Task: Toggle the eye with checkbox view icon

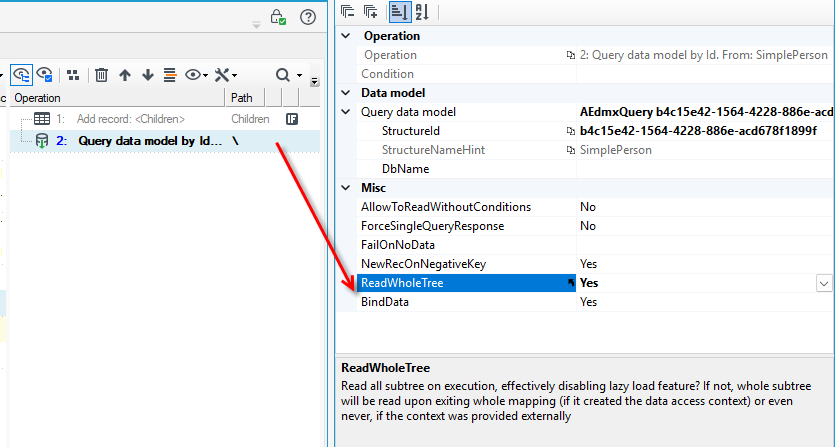Action: click(45, 75)
